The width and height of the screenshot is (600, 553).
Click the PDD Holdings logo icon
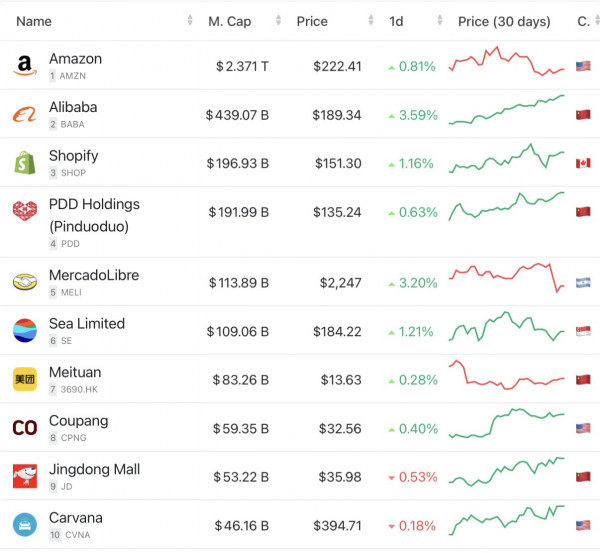(24, 212)
